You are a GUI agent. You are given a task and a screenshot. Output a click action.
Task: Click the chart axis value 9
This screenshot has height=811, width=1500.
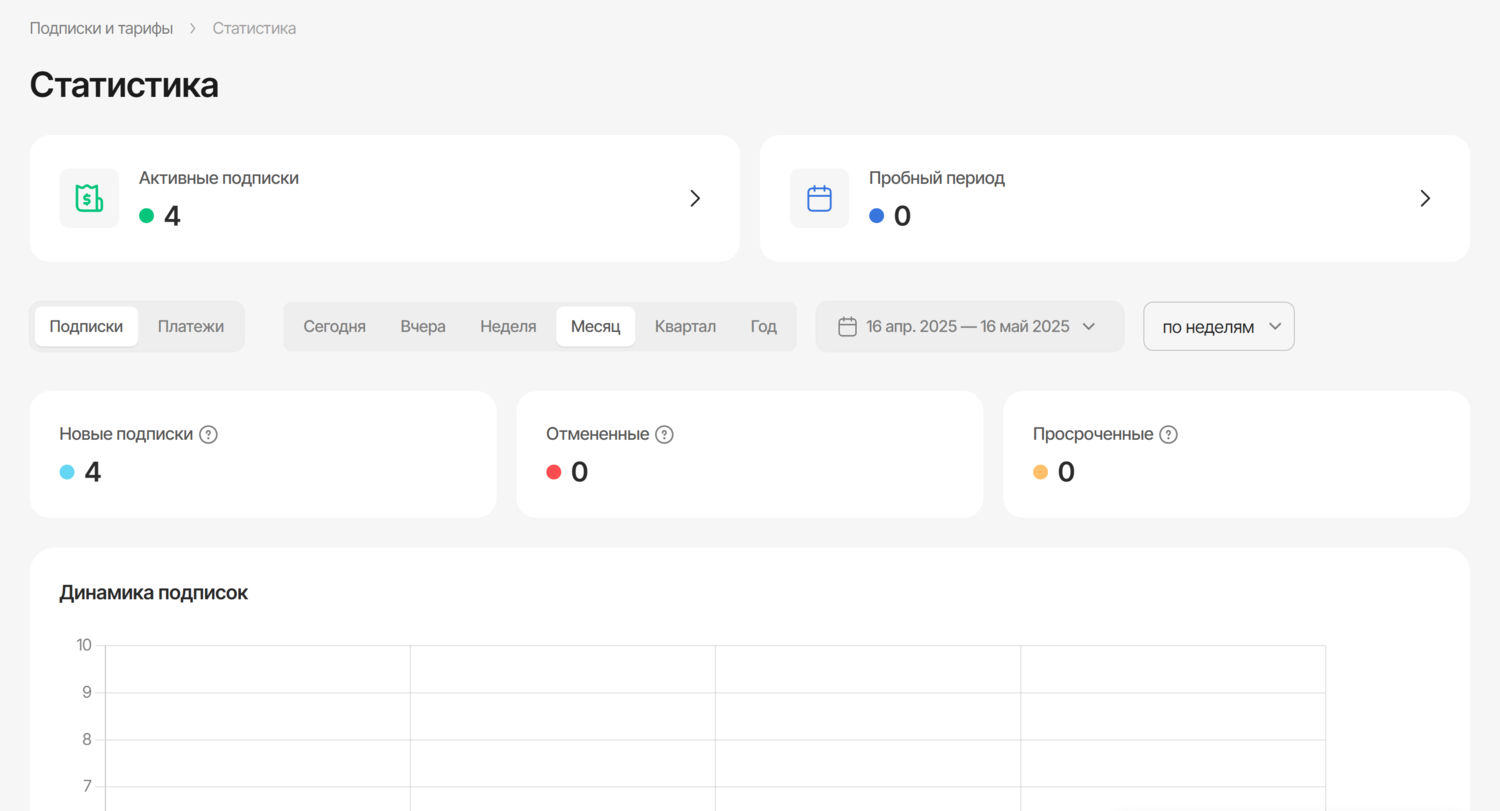(x=87, y=692)
